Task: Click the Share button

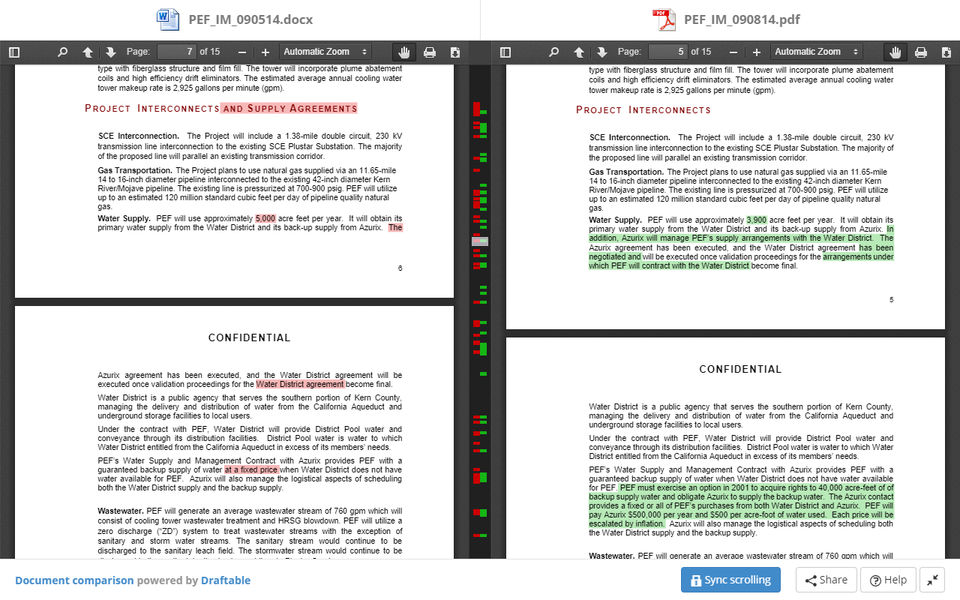Action: pos(826,580)
